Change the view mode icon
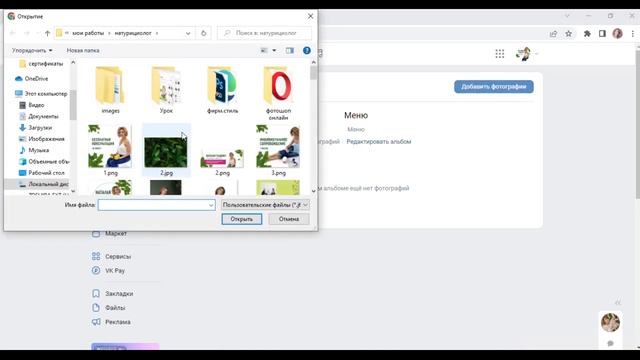 click(264, 51)
